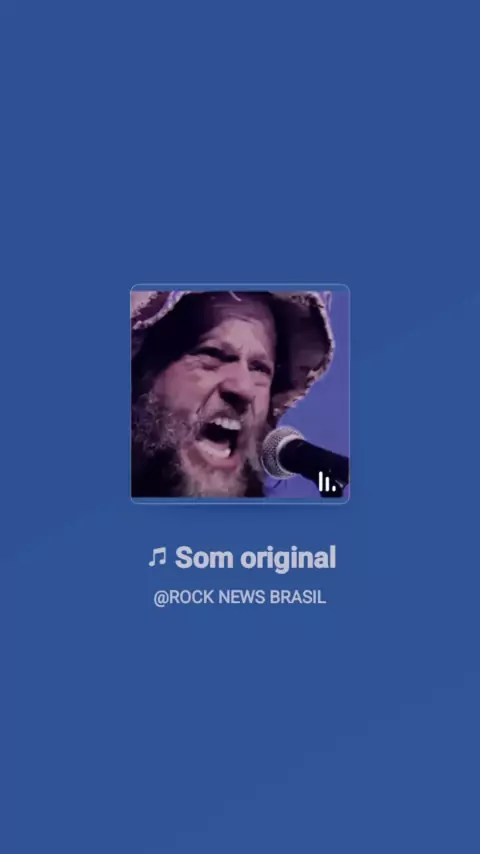Open the @ROCK NEWS BRASIL profile link
The width and height of the screenshot is (480, 854).
(240, 597)
